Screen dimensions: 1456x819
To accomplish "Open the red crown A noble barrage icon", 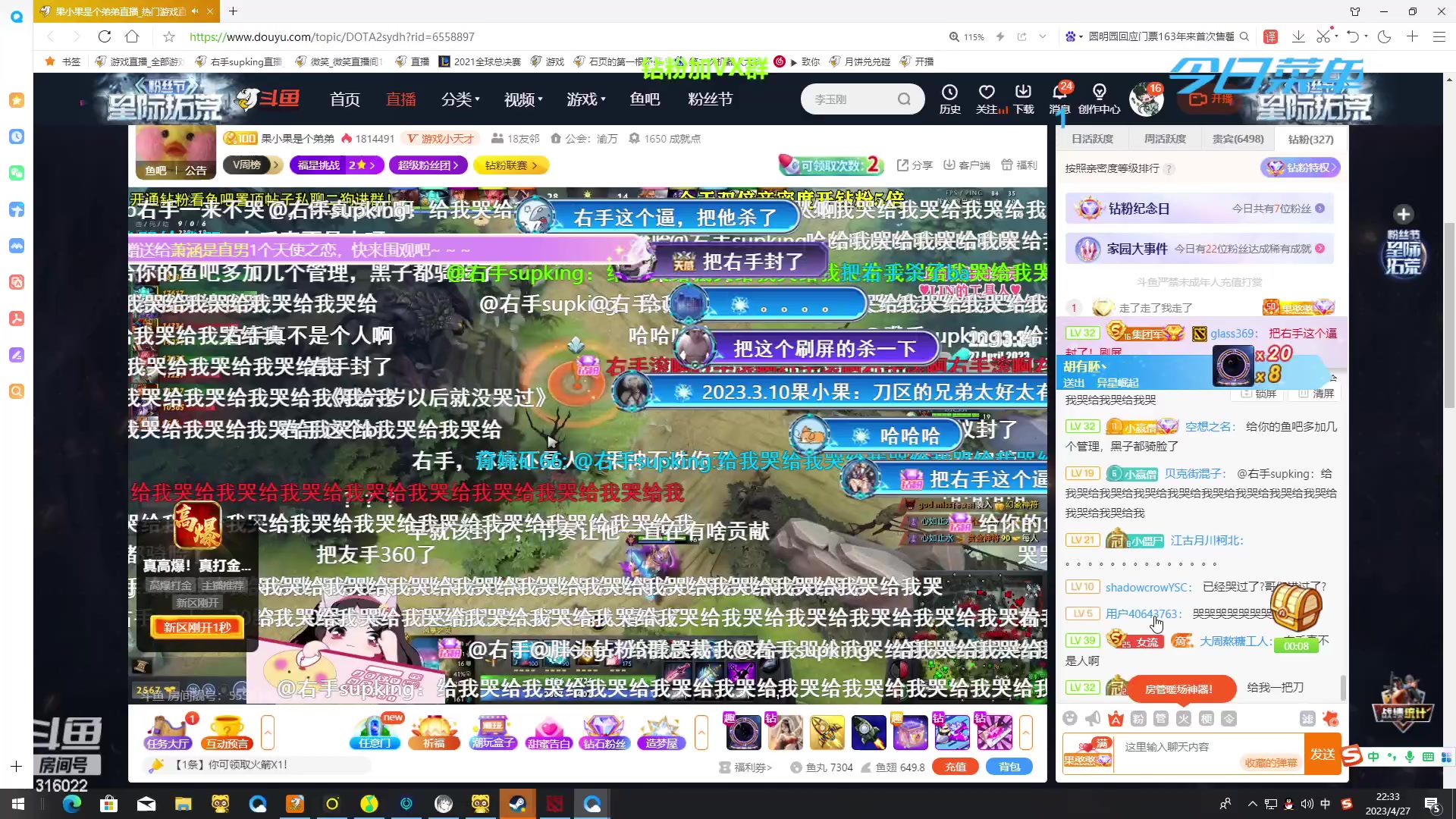I will (1116, 718).
